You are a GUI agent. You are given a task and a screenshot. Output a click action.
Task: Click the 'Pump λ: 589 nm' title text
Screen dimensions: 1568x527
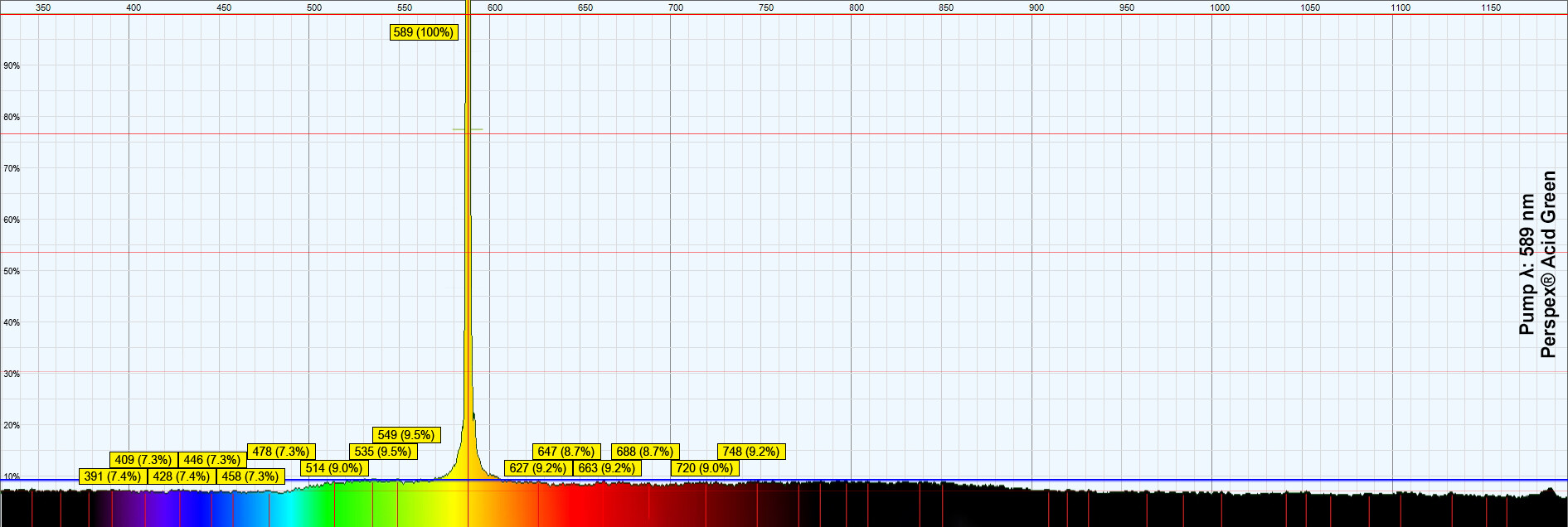[1527, 264]
